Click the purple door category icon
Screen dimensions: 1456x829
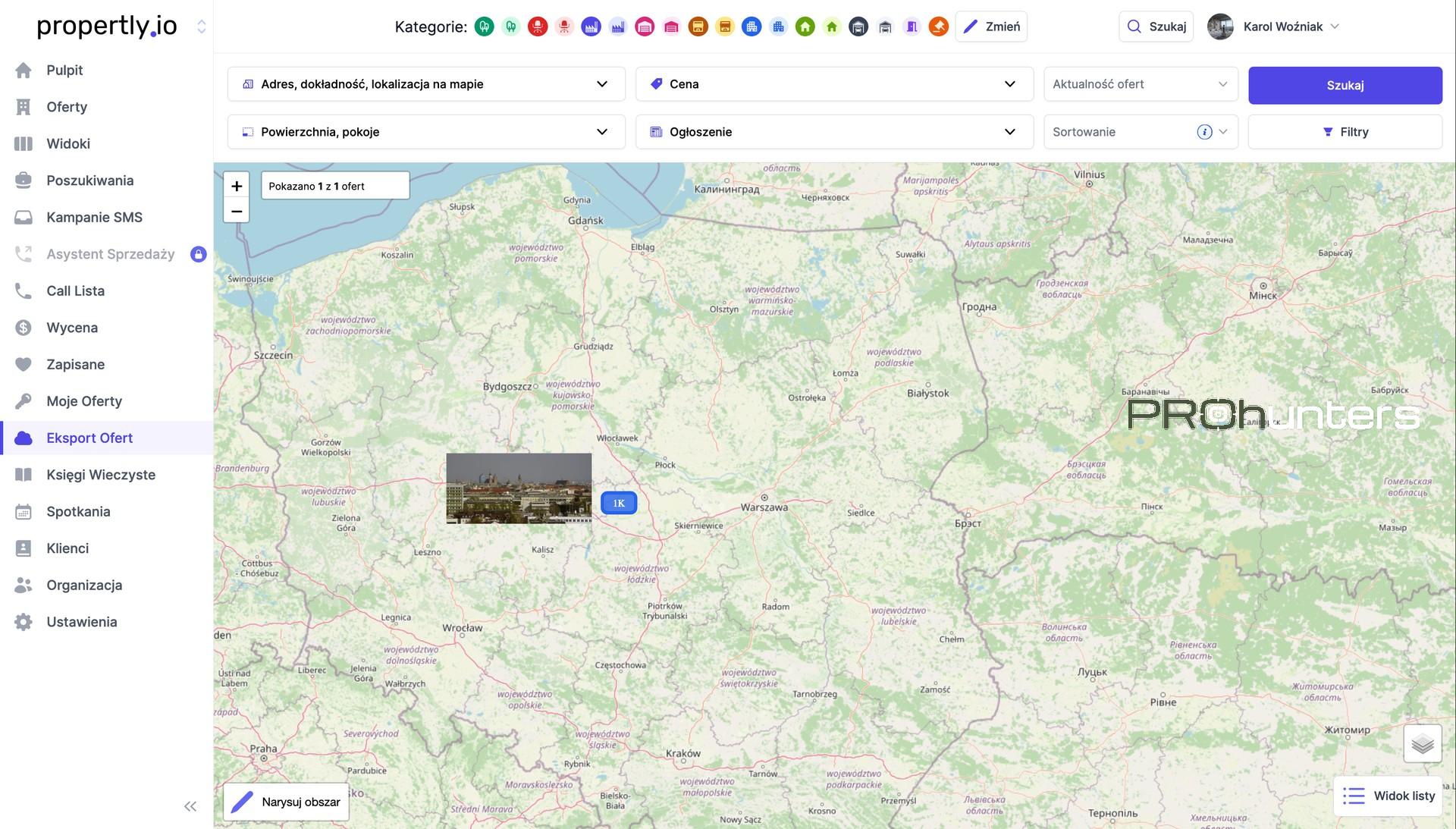(x=912, y=27)
